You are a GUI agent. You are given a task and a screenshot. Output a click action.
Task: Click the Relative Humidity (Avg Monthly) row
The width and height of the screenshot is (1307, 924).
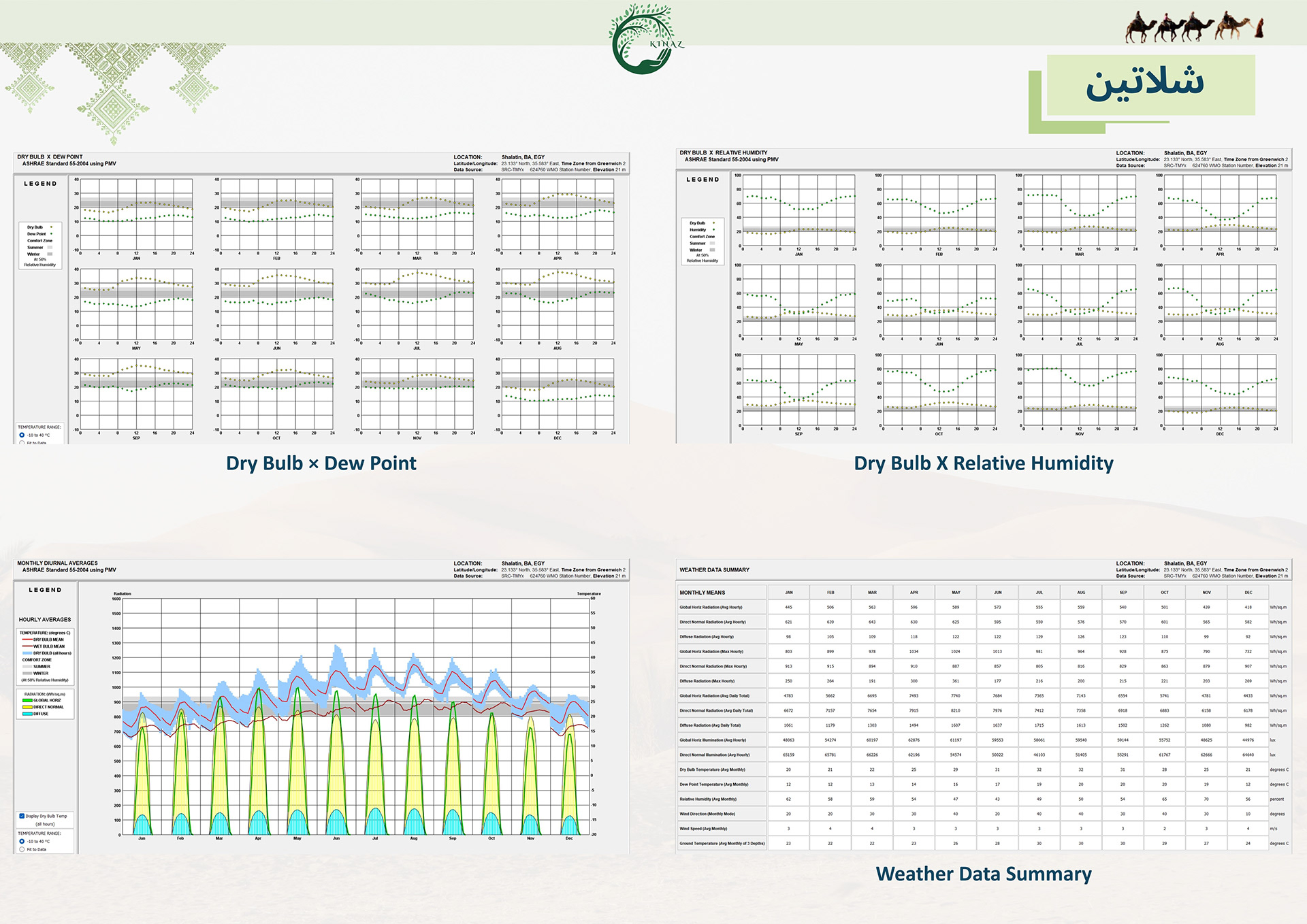click(708, 799)
